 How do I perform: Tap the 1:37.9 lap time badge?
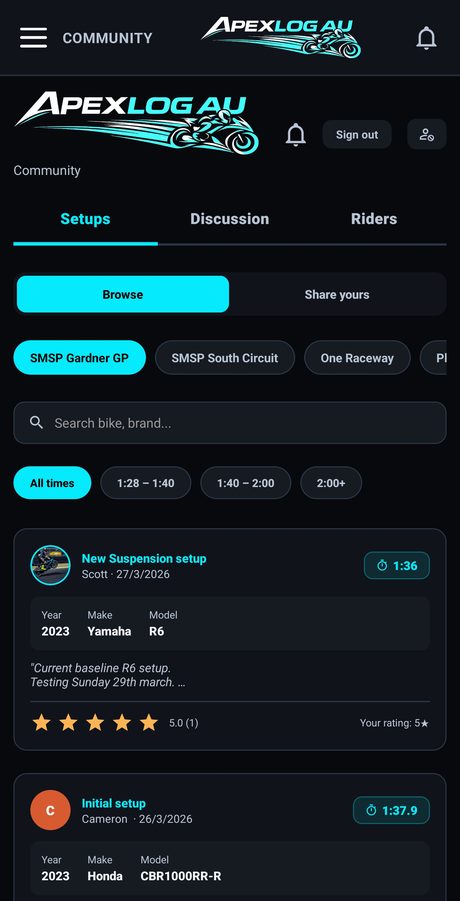(391, 810)
